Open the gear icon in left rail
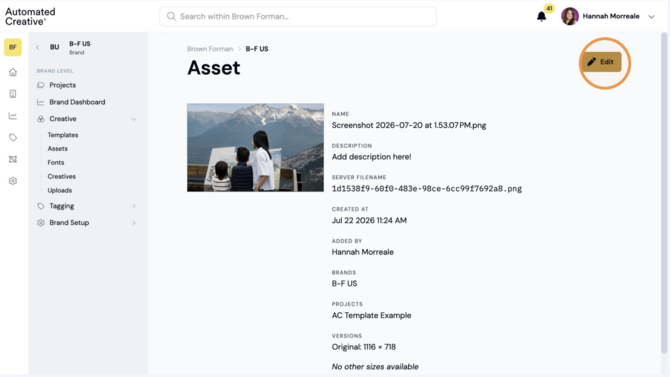 (x=13, y=181)
